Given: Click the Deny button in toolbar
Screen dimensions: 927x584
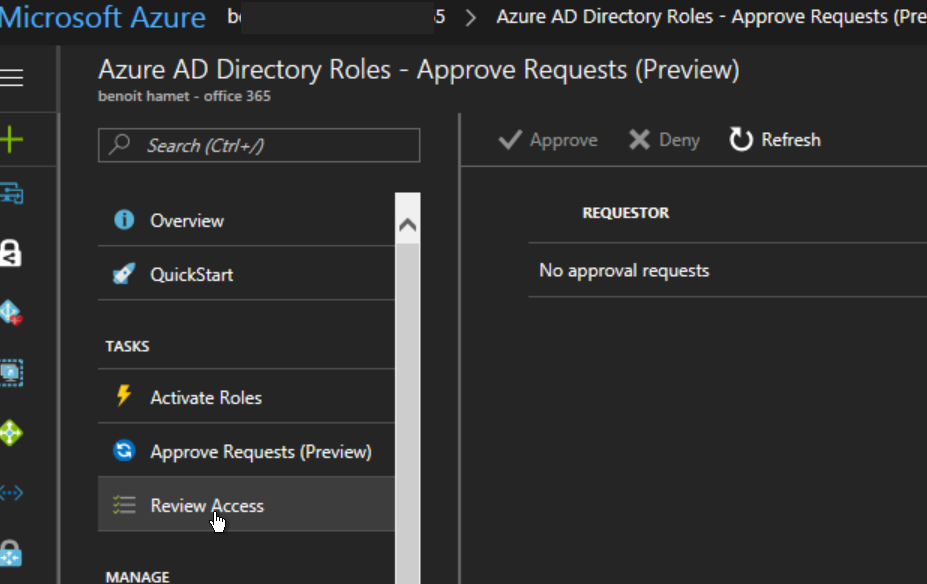Looking at the screenshot, I should click(x=664, y=140).
